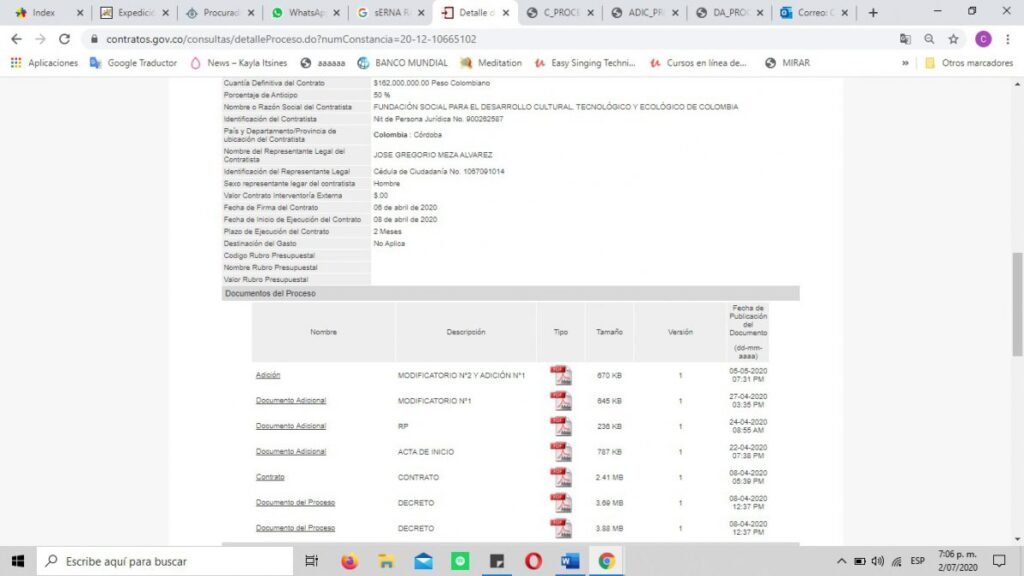Launch Word from the taskbar
The image size is (1024, 576).
[570, 561]
